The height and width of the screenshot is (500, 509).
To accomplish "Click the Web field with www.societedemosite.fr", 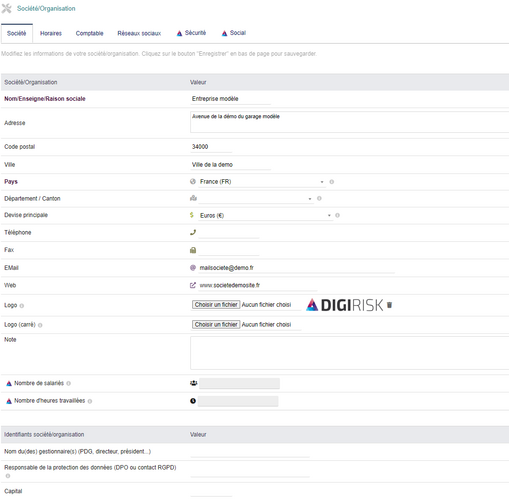I will point(258,286).
